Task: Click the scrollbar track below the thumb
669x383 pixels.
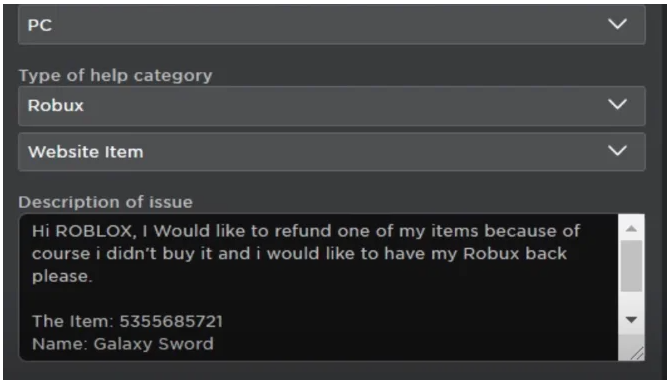Action: pos(631,303)
